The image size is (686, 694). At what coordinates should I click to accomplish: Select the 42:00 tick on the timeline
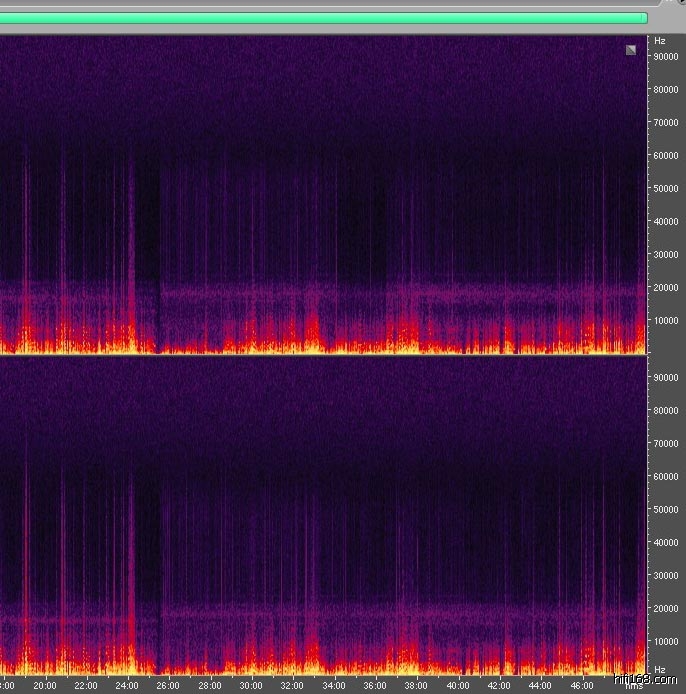[499, 686]
